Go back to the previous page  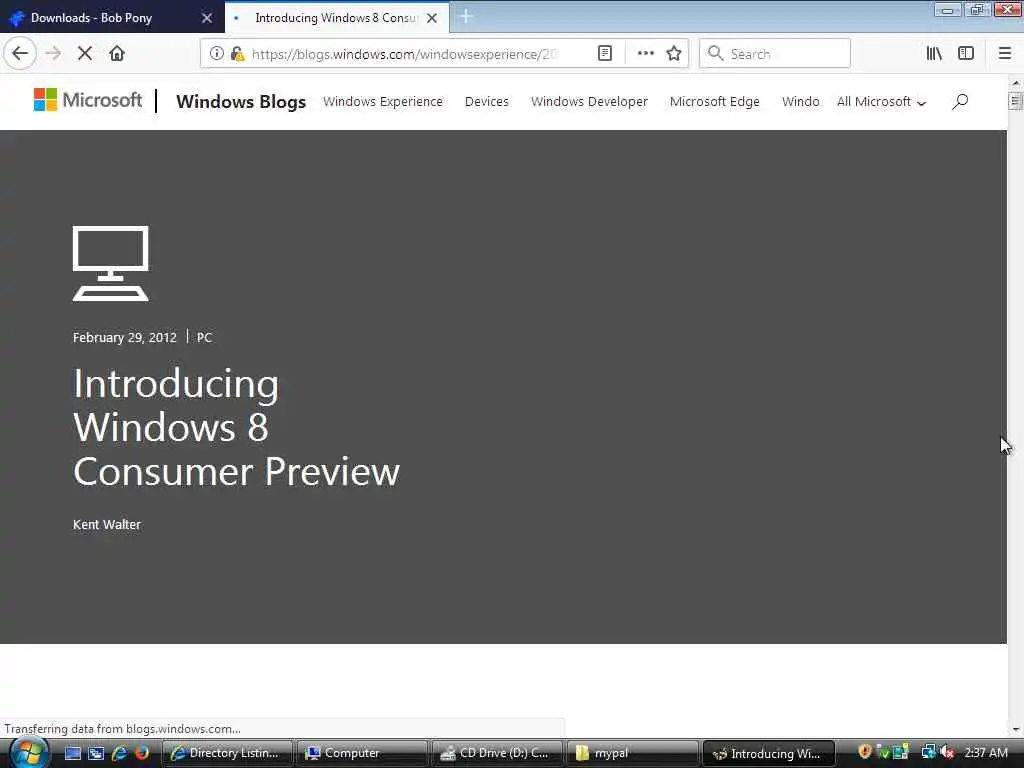20,54
